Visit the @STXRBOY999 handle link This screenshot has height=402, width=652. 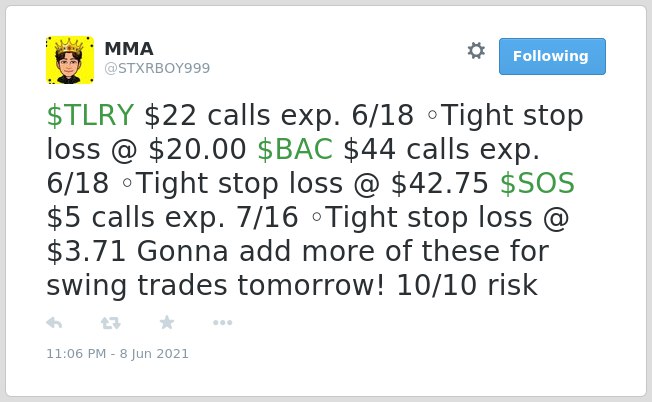[x=157, y=68]
